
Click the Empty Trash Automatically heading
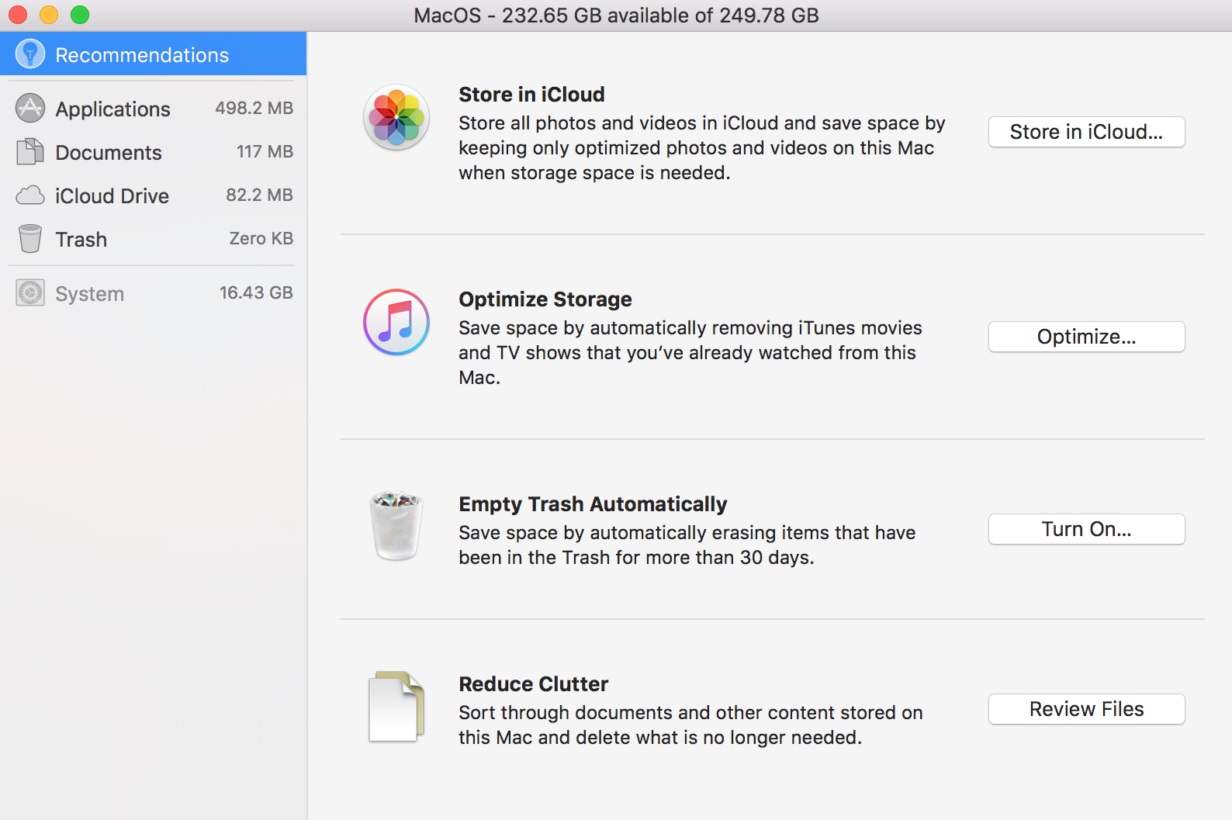point(593,504)
